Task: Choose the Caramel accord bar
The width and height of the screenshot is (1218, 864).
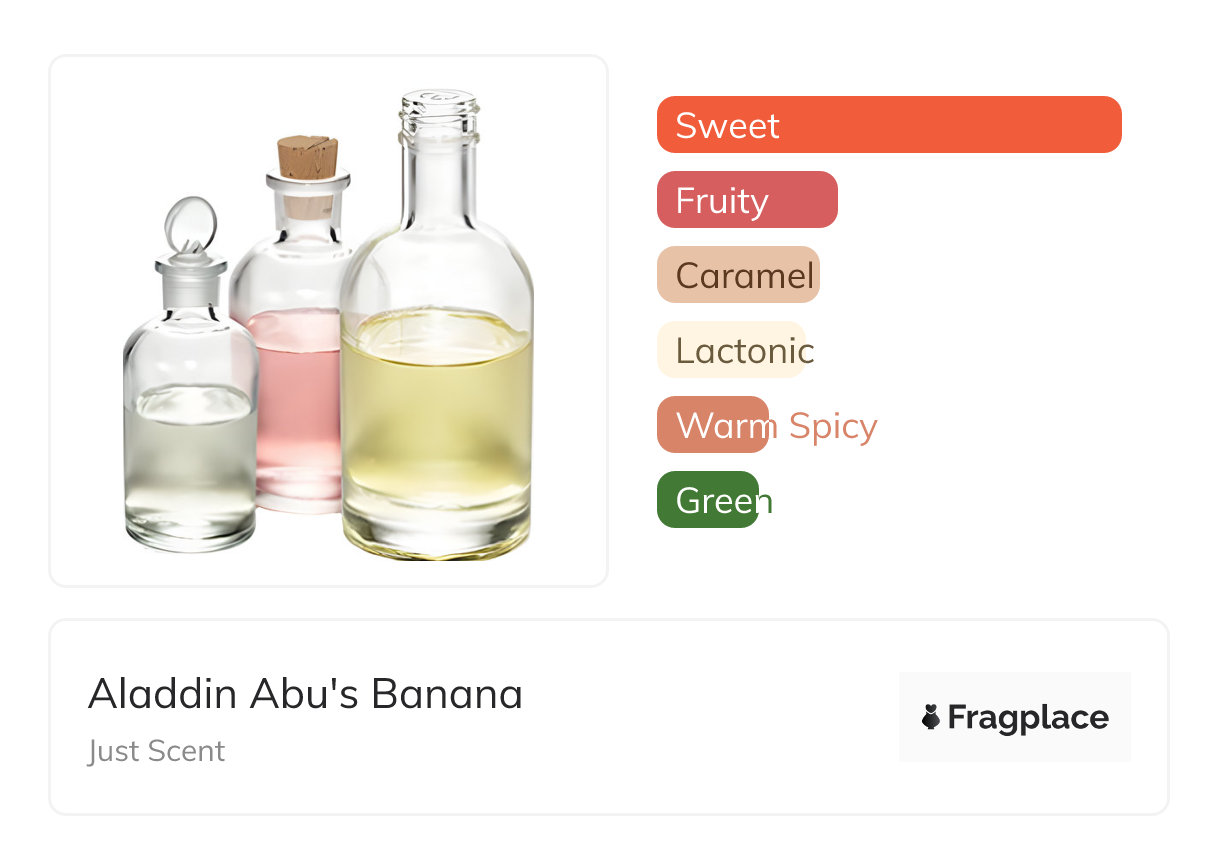Action: [738, 275]
